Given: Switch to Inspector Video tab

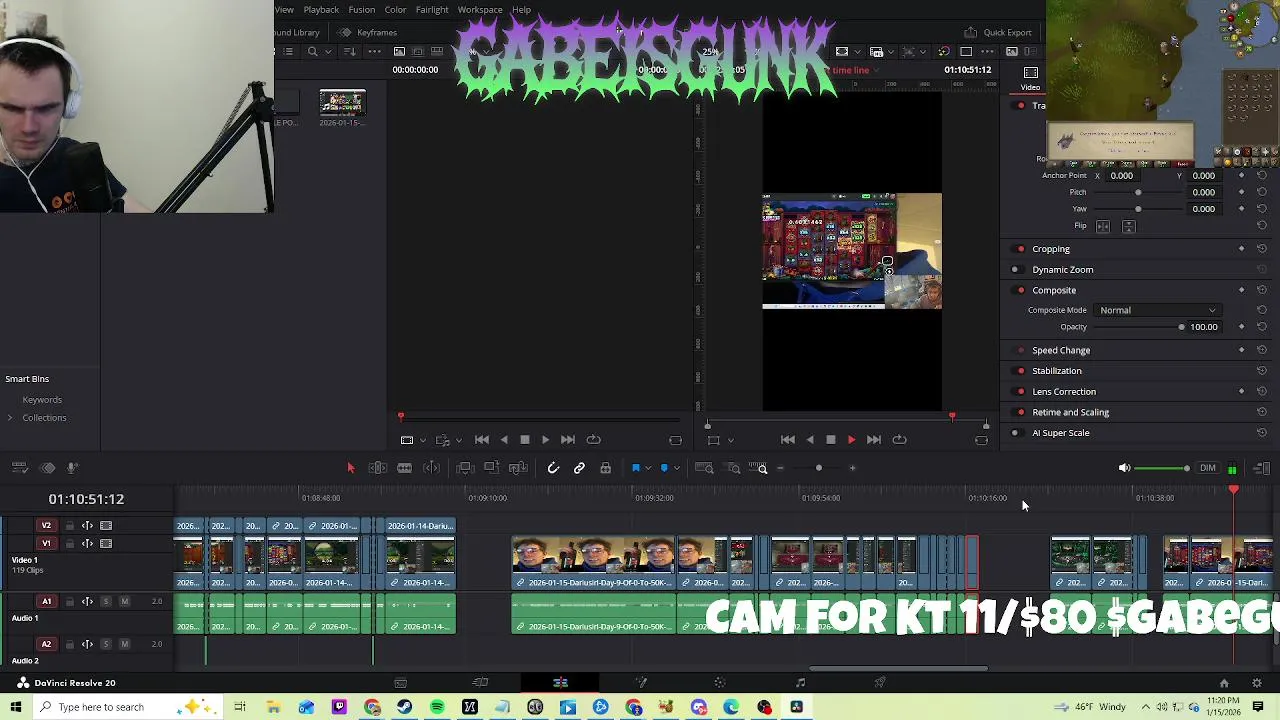Looking at the screenshot, I should pyautogui.click(x=1030, y=78).
